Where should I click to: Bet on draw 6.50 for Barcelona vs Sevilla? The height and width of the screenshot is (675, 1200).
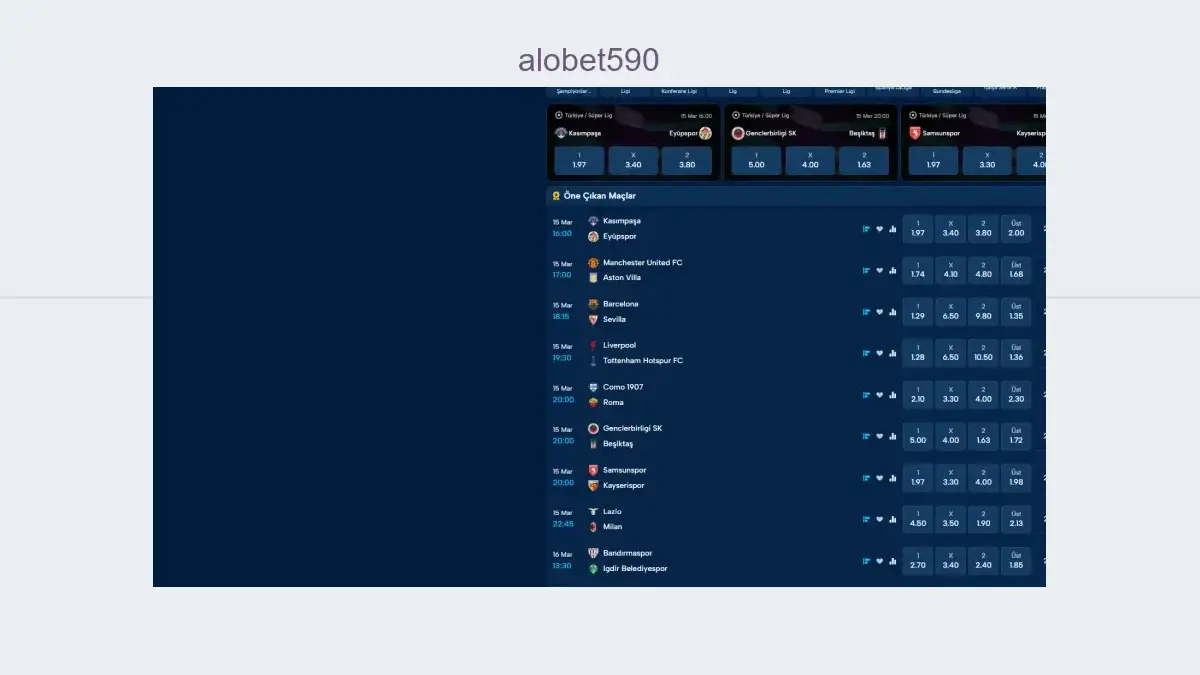coord(950,312)
